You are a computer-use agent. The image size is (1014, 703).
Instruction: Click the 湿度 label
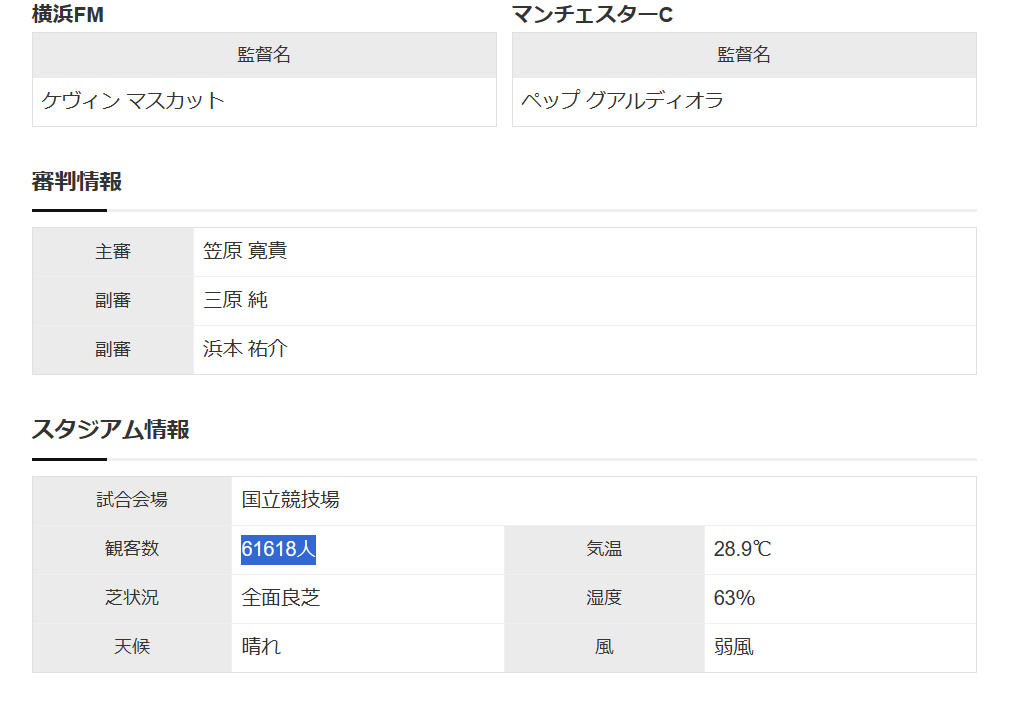tap(604, 598)
